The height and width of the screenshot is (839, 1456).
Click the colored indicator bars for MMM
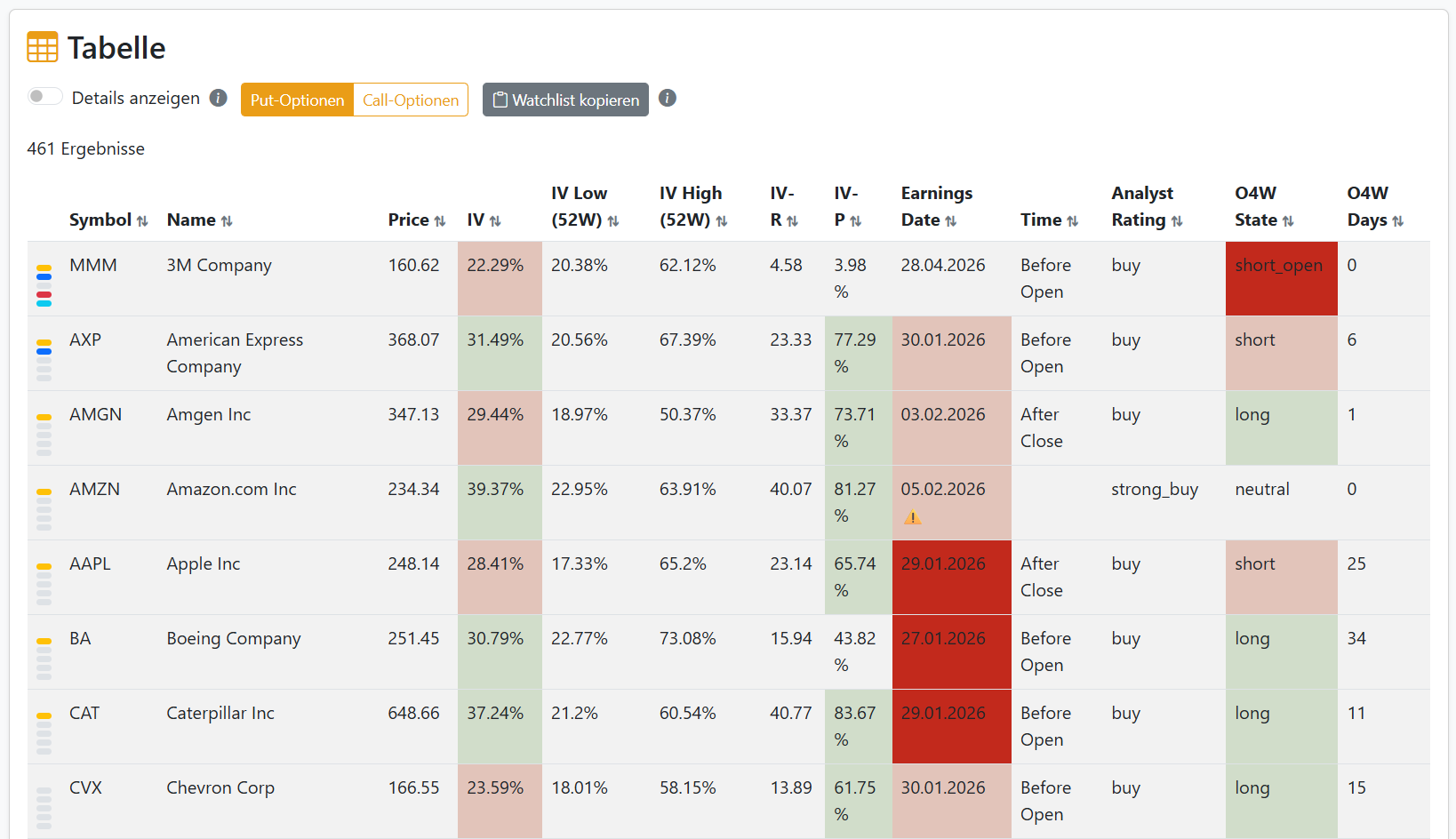click(44, 285)
